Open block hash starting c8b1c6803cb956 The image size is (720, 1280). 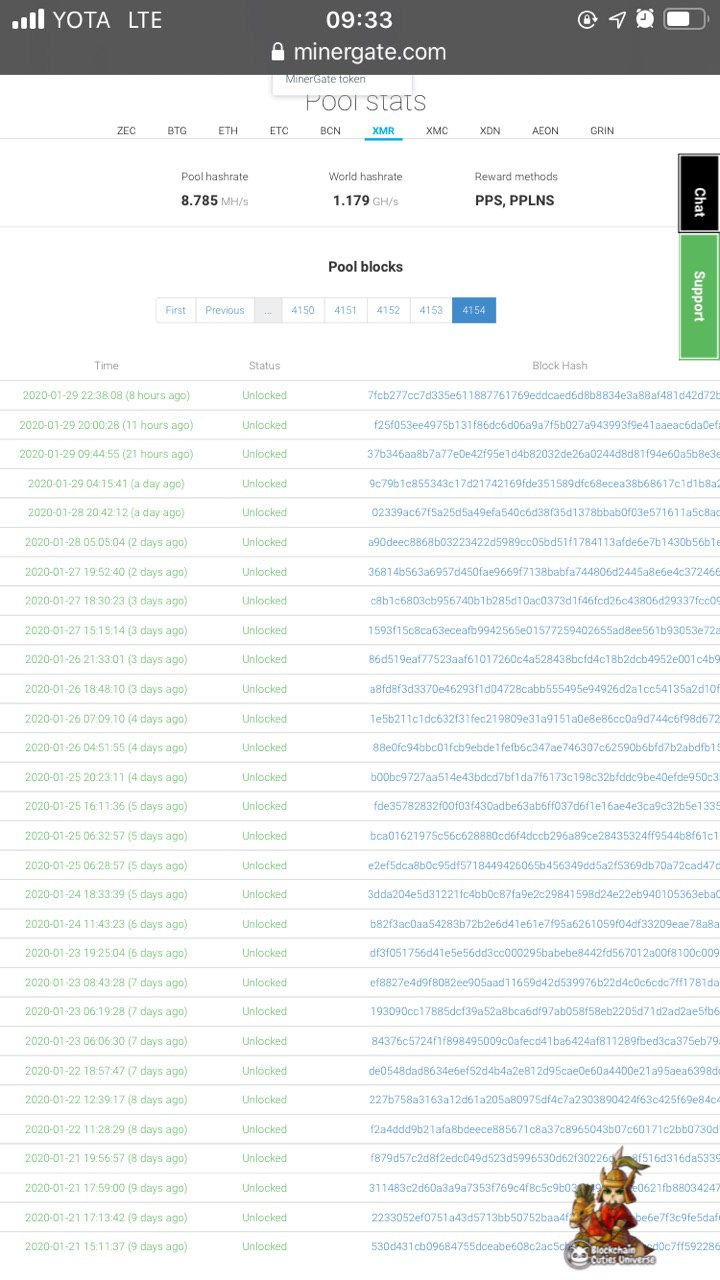tap(545, 601)
